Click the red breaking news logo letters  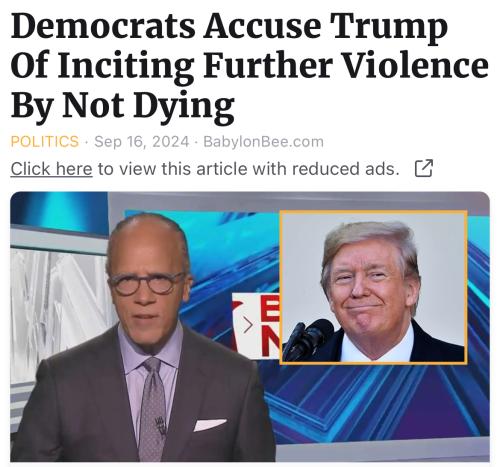(x=270, y=327)
